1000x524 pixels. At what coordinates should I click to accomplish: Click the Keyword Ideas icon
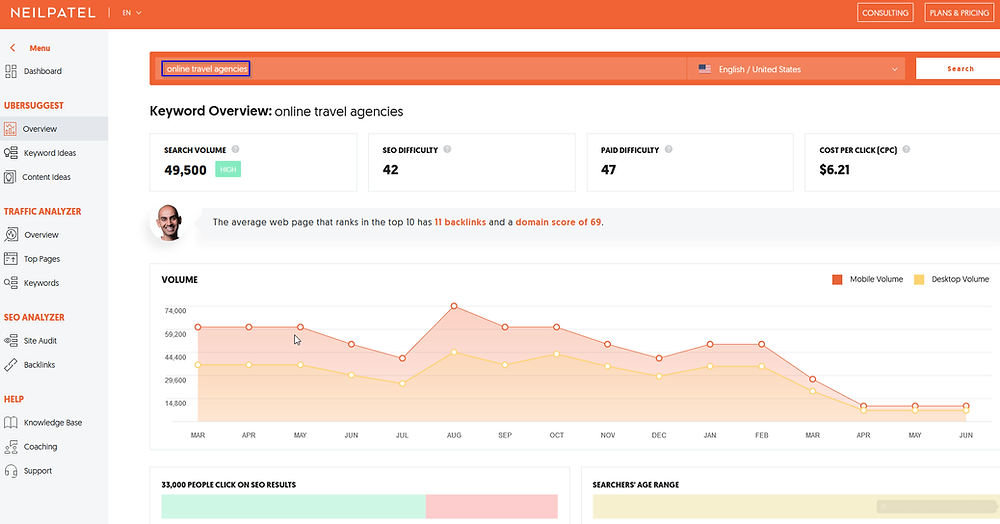(x=10, y=153)
